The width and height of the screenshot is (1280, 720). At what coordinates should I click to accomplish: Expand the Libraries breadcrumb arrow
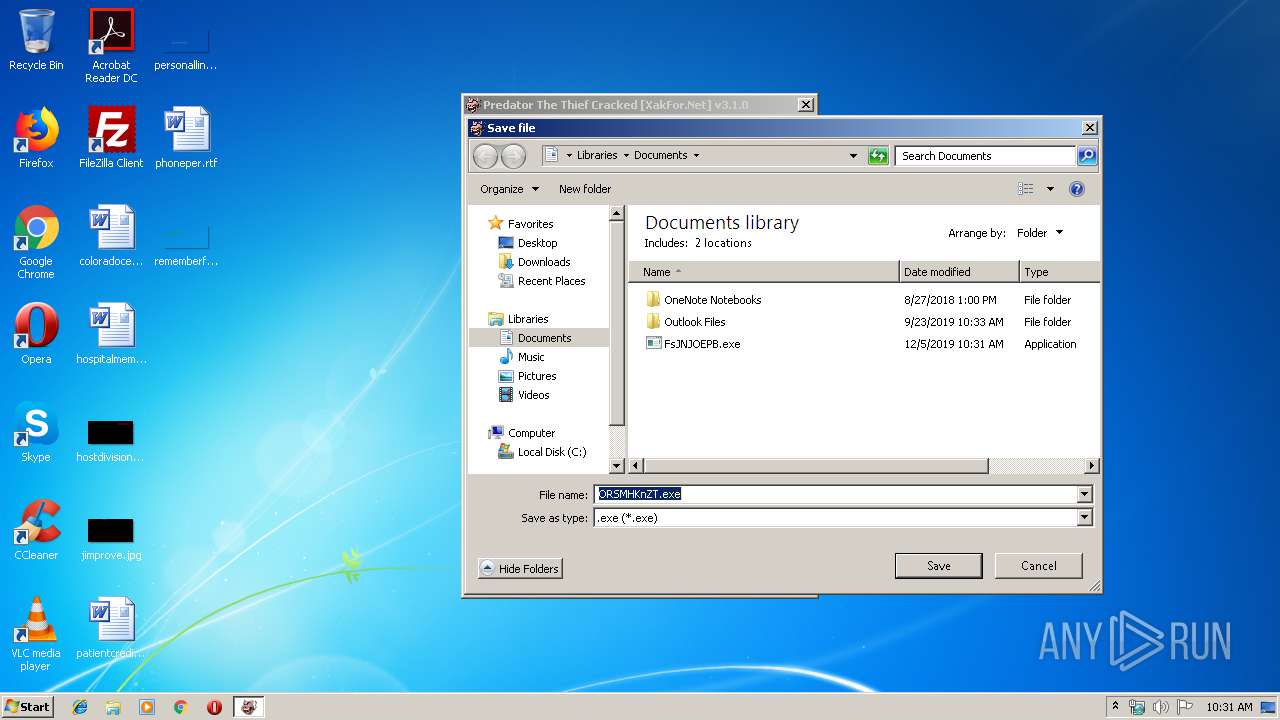point(626,156)
